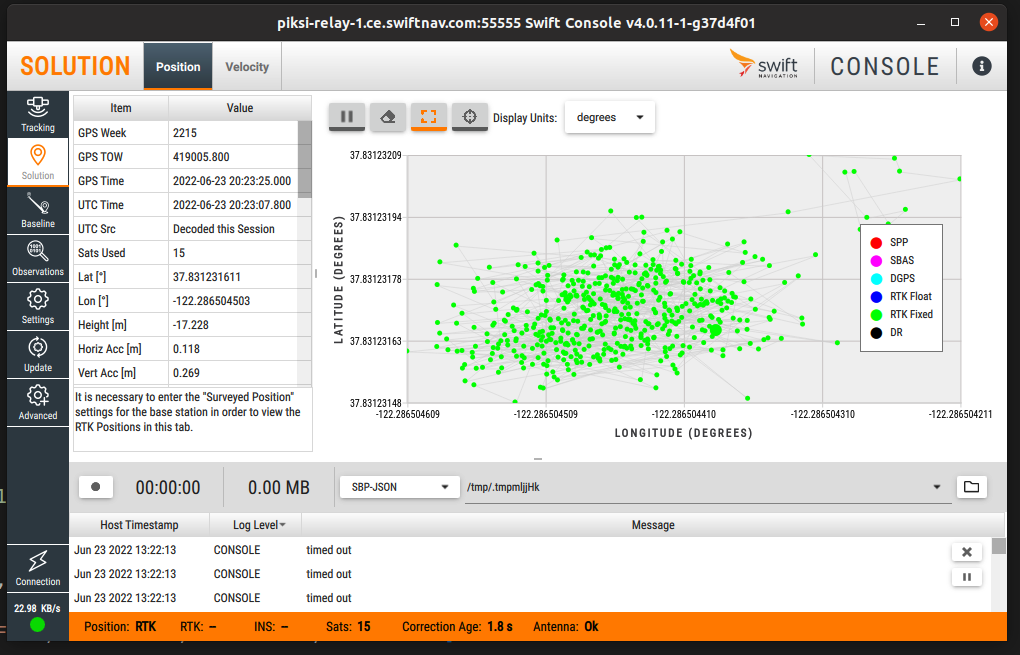Click the Antenna Ok status entry
The image size is (1020, 655).
point(566,626)
